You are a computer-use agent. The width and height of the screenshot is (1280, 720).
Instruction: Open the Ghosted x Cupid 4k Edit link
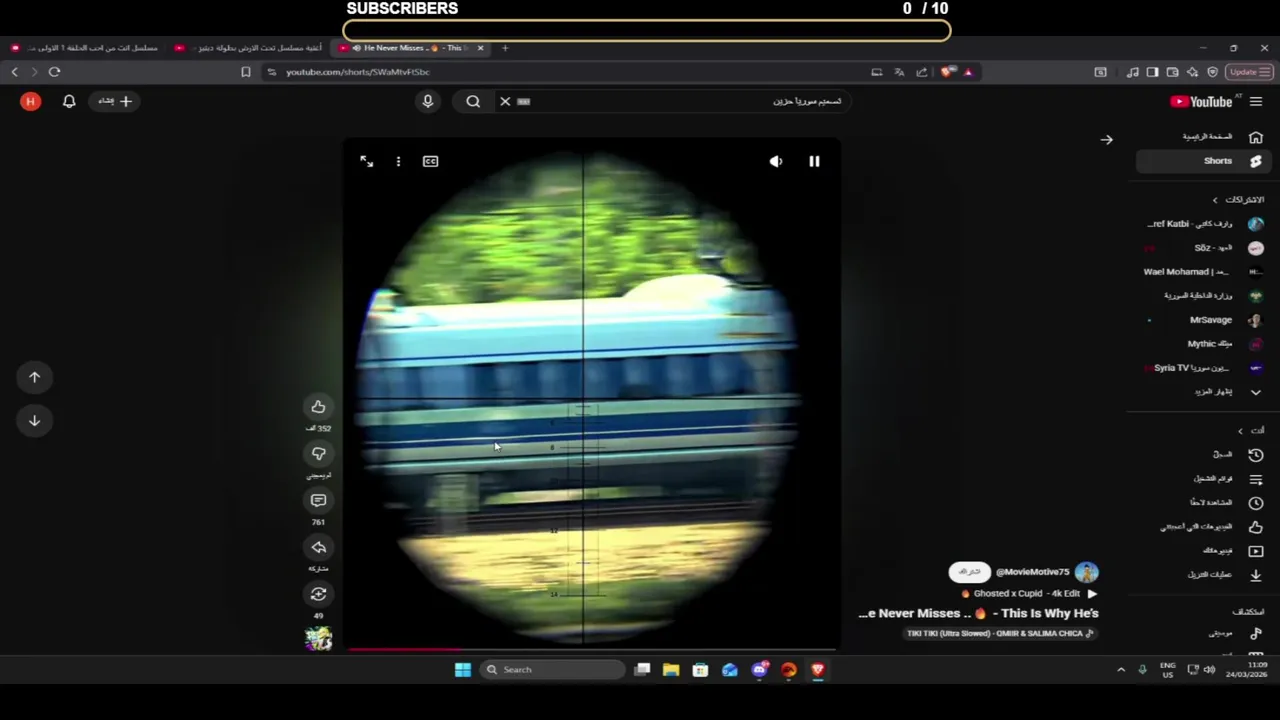(x=1030, y=594)
